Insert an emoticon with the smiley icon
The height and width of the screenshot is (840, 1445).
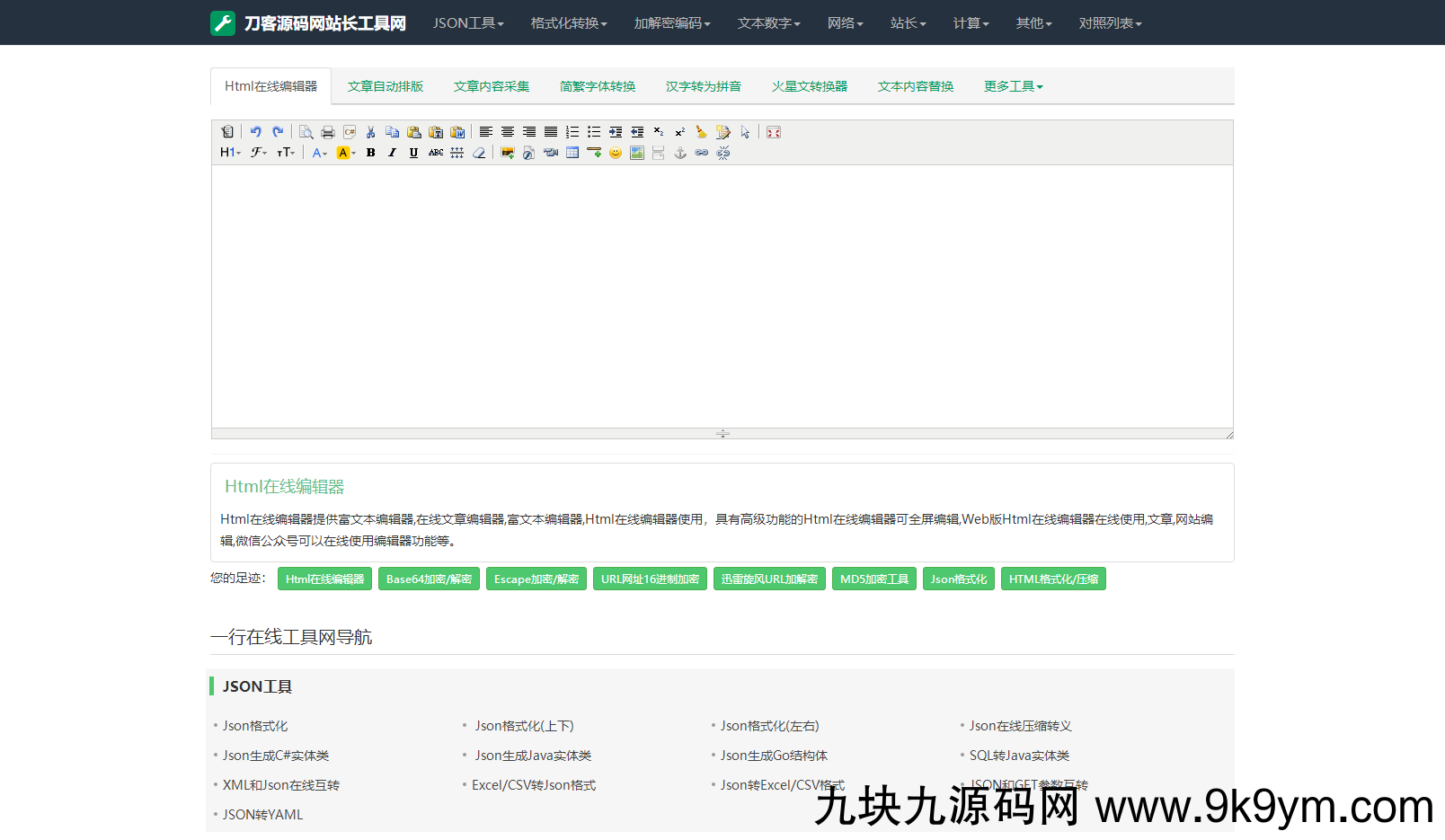616,153
